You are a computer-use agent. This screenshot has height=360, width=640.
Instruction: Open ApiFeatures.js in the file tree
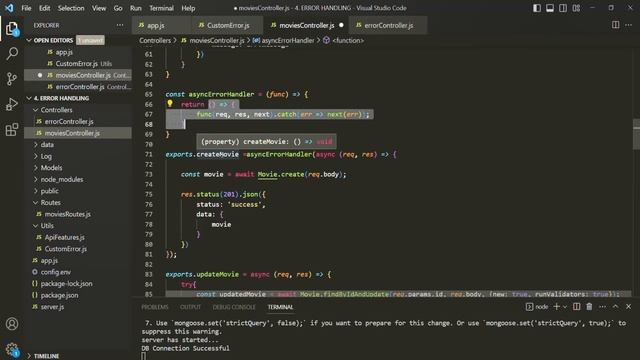click(78, 237)
